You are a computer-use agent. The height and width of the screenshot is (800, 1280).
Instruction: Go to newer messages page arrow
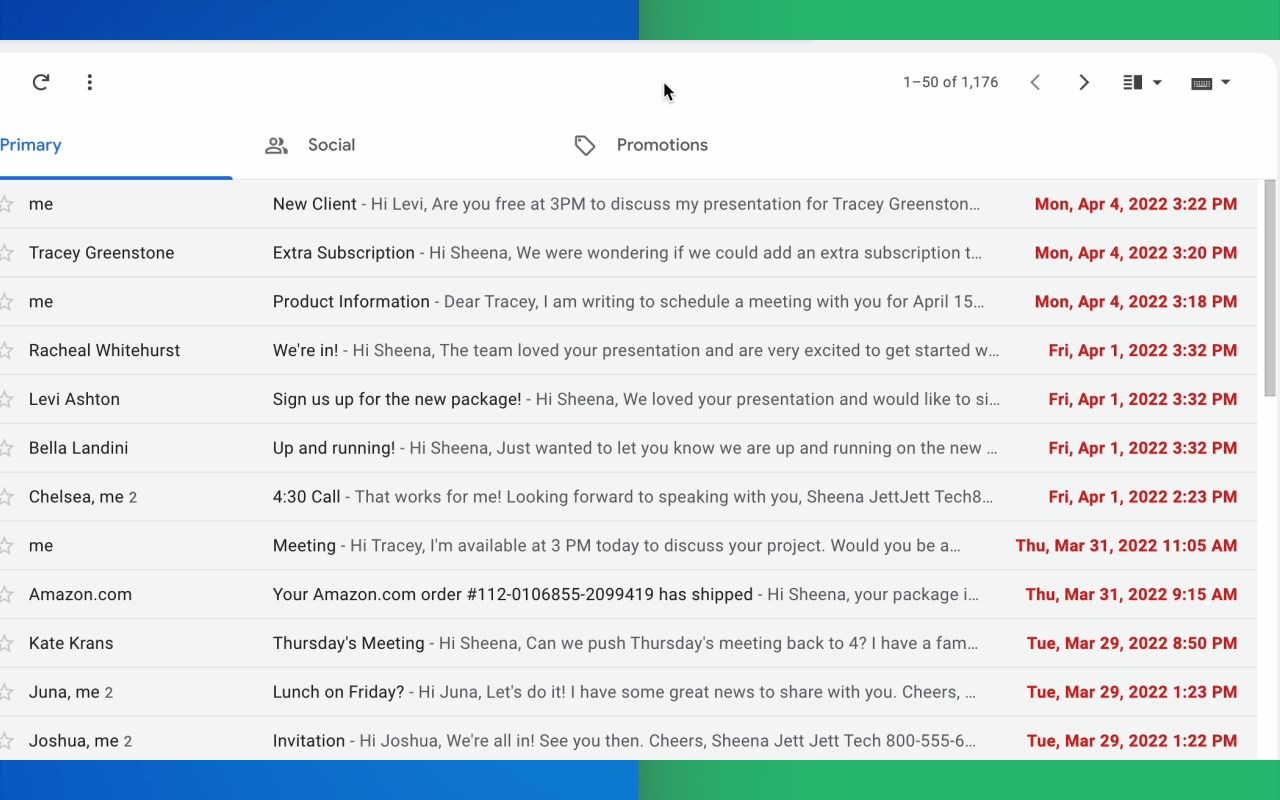tap(1036, 82)
